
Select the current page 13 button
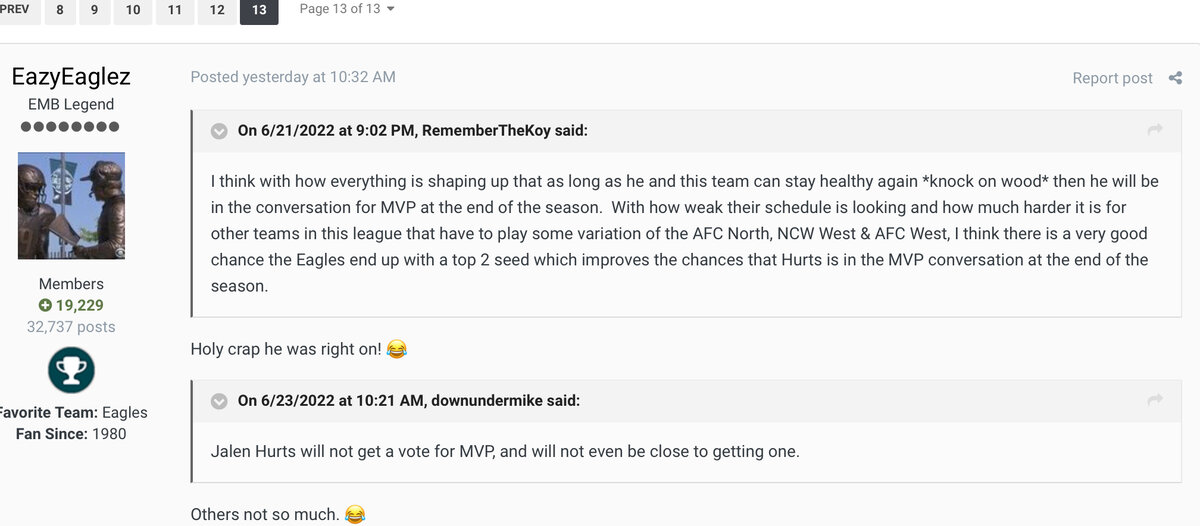click(x=259, y=10)
